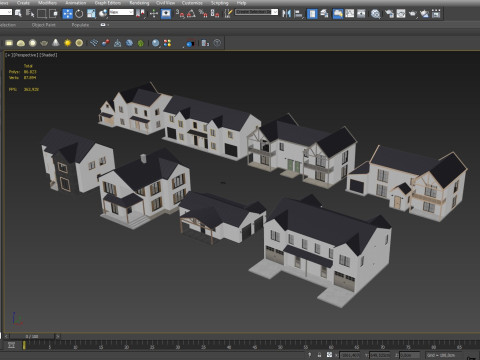Open the Perspective viewport label menu
480x360 pixels.
25,55
